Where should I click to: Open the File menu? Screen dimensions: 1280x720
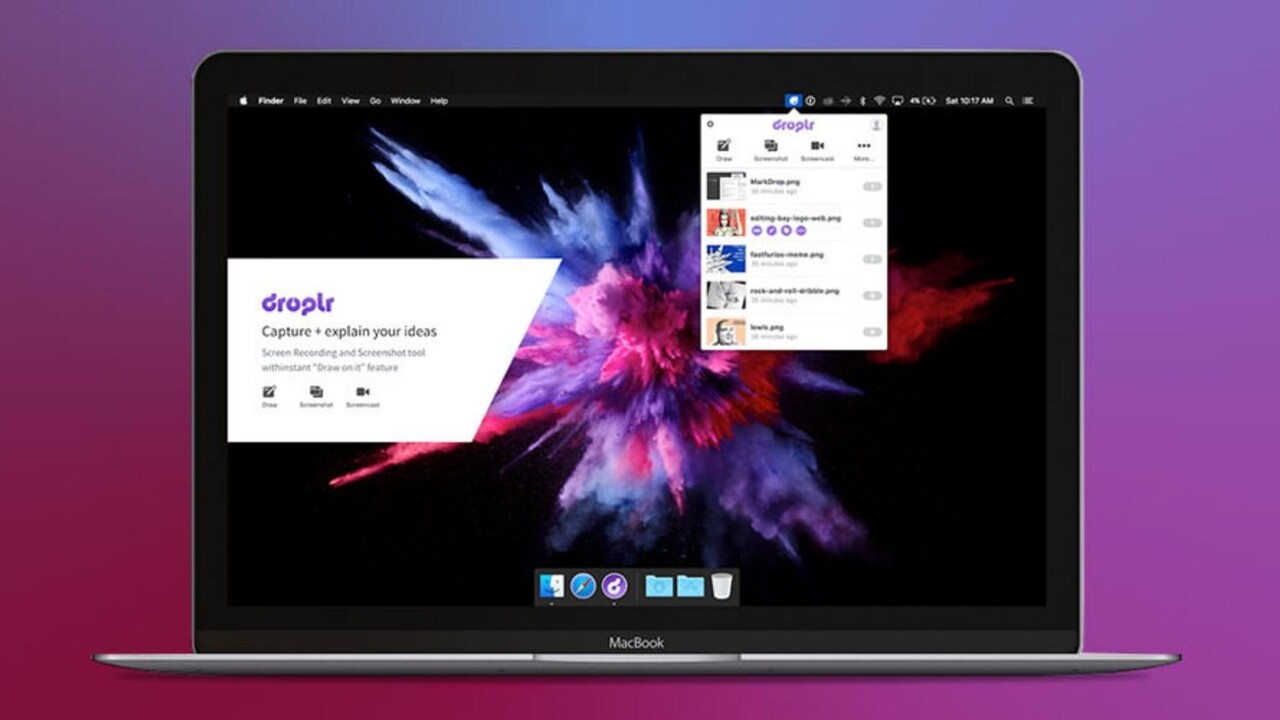pyautogui.click(x=300, y=101)
